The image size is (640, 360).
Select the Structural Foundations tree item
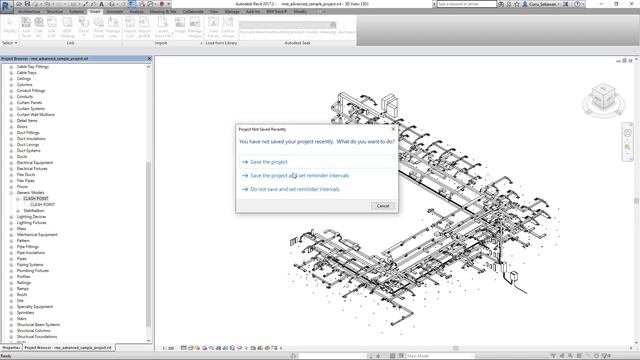click(x=37, y=337)
